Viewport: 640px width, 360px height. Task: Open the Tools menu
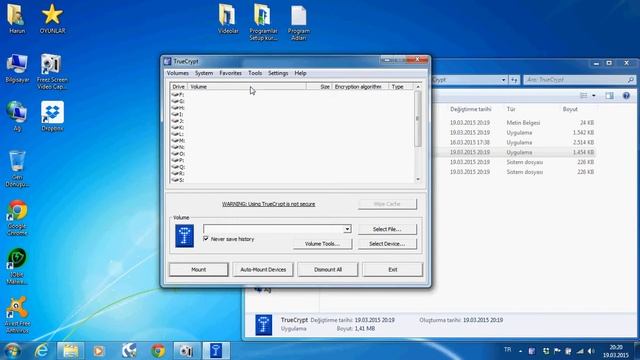255,73
